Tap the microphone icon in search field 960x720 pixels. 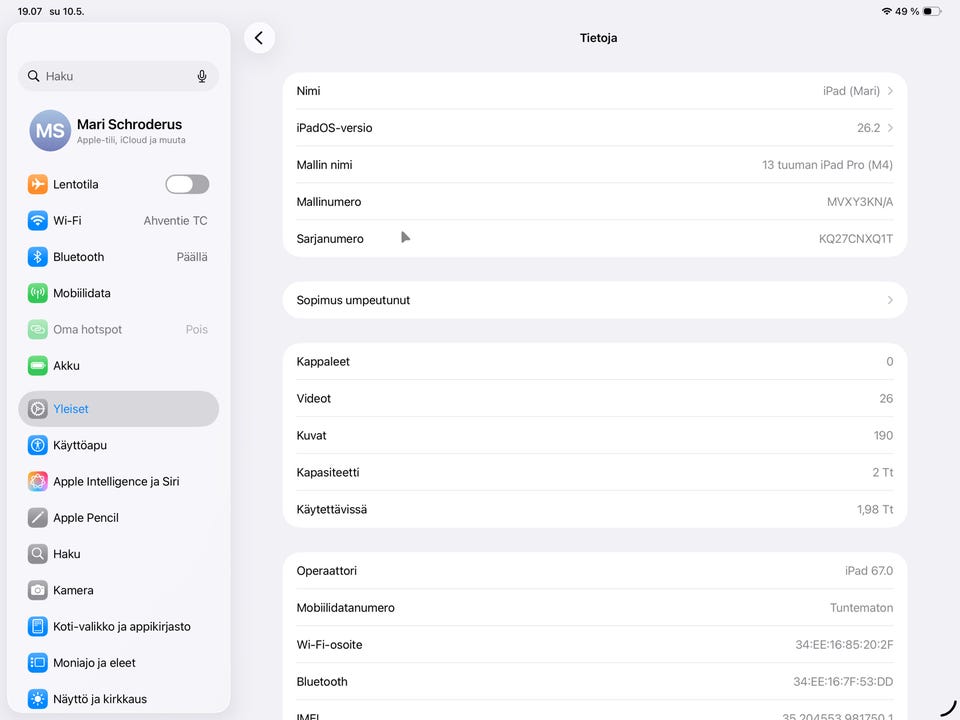click(202, 76)
